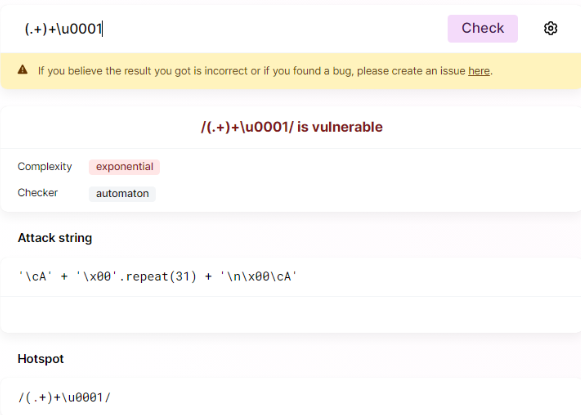Click the yellow bug report notice banner
The height and width of the screenshot is (415, 581).
point(290,71)
